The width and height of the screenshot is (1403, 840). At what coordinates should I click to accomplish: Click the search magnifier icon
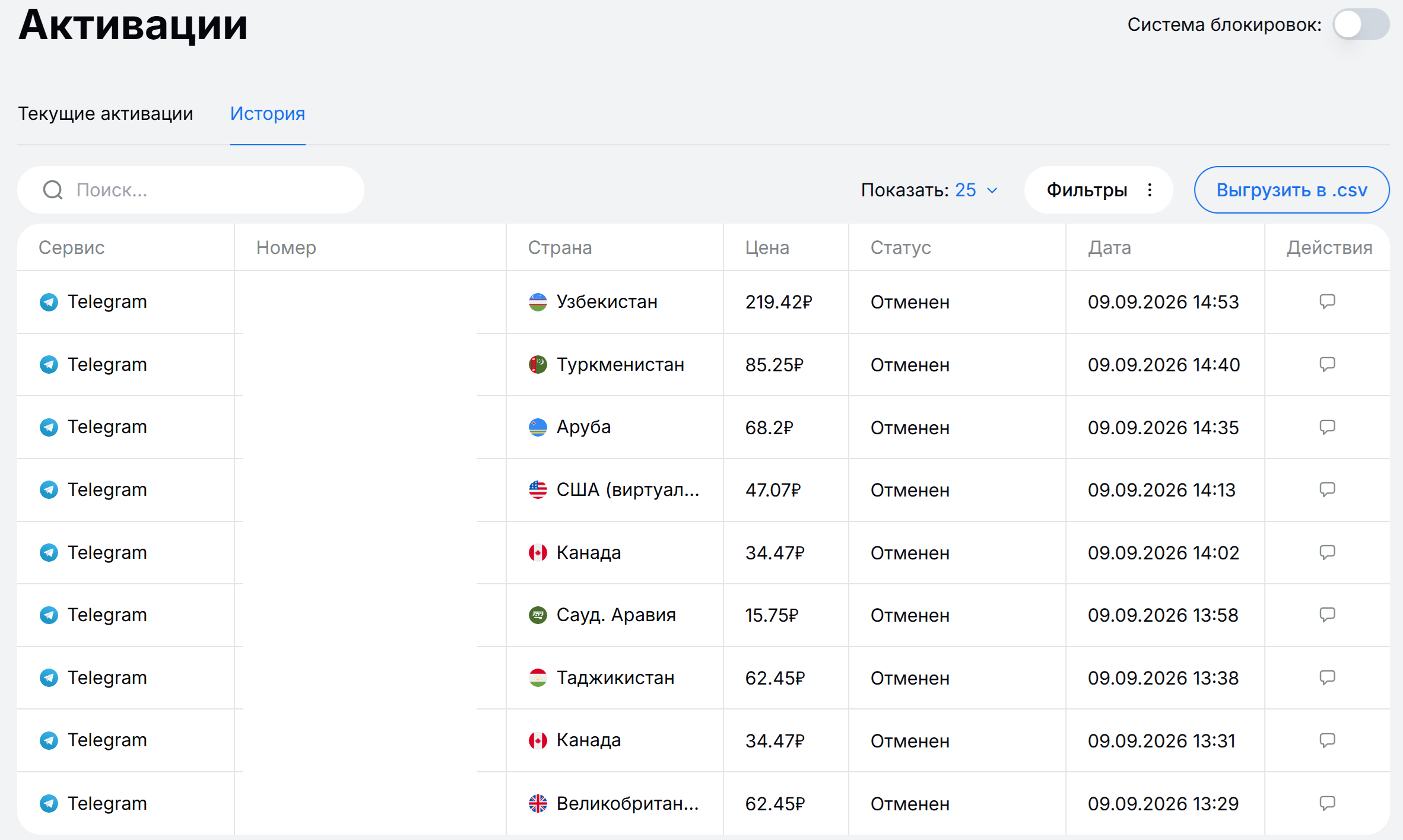(53, 190)
